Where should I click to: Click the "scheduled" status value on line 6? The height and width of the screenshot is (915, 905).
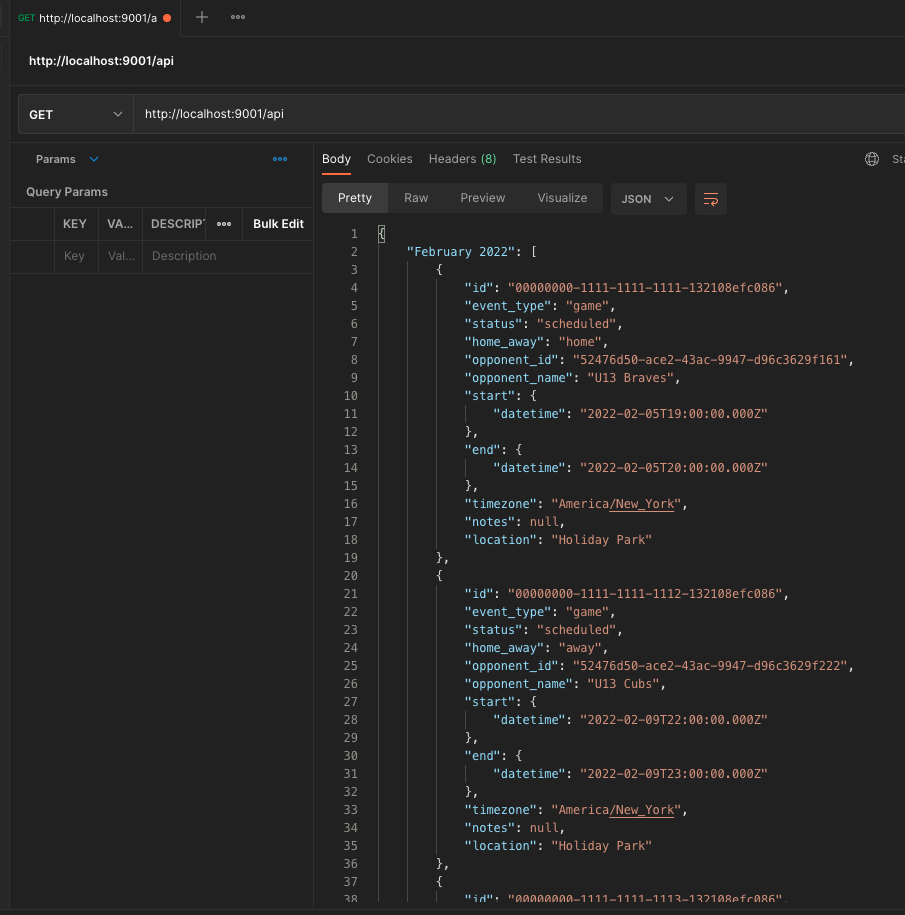576,324
